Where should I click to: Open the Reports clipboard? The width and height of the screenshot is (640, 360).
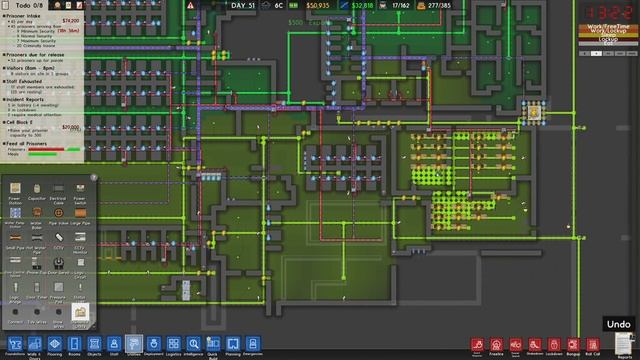coord(624,344)
